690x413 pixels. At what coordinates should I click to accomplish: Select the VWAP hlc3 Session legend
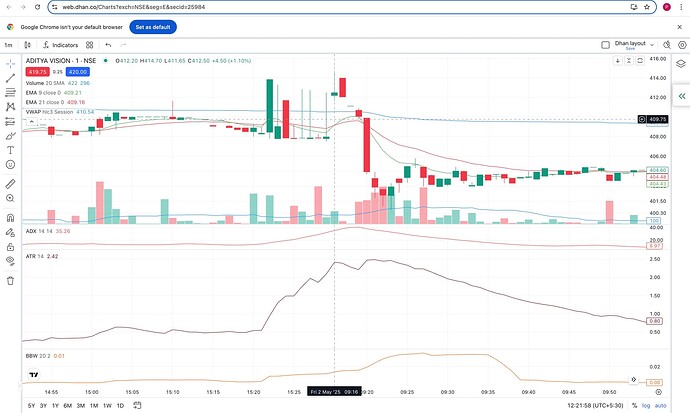coord(49,112)
